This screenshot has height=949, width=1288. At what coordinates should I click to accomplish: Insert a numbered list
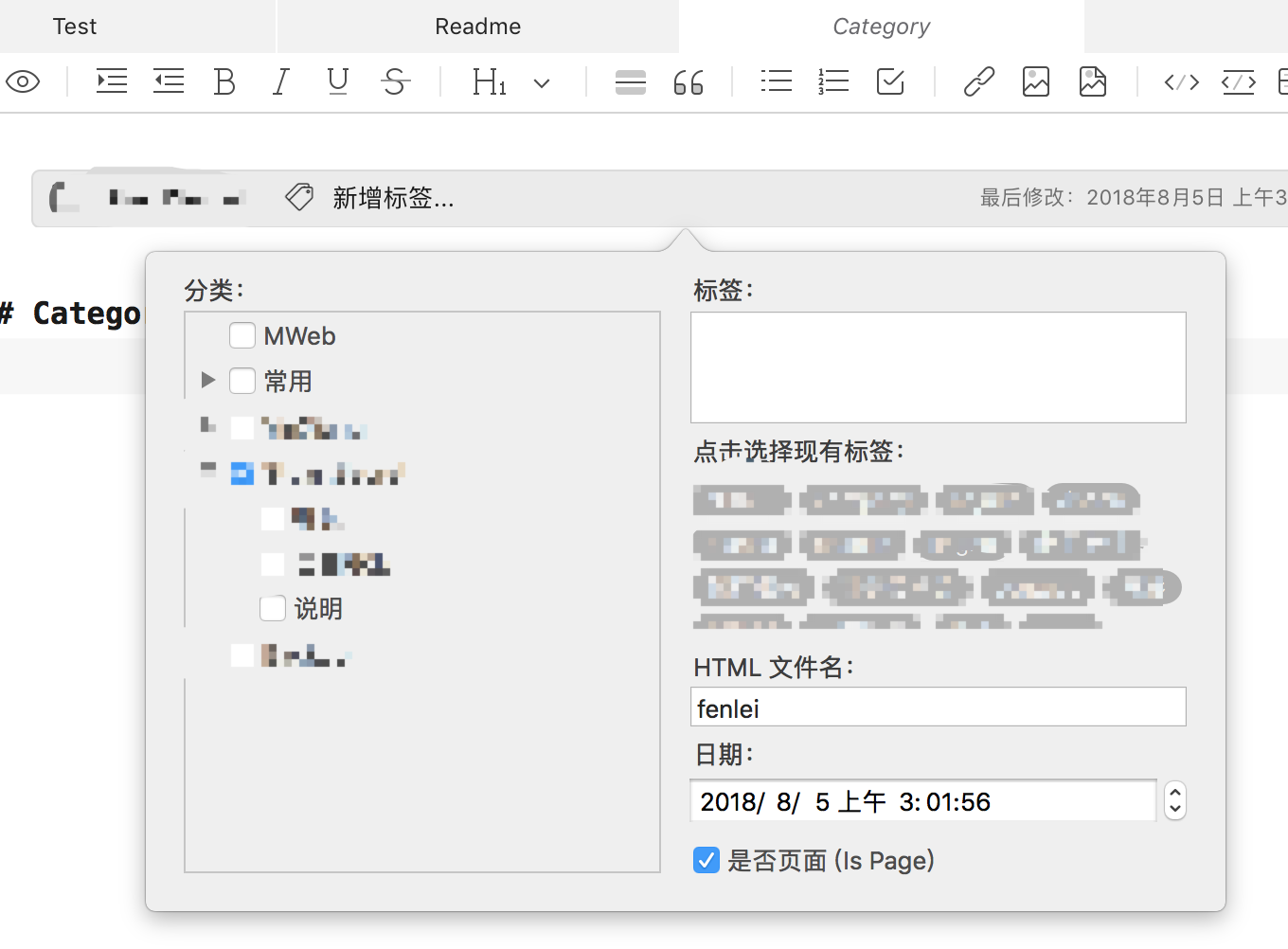833,82
